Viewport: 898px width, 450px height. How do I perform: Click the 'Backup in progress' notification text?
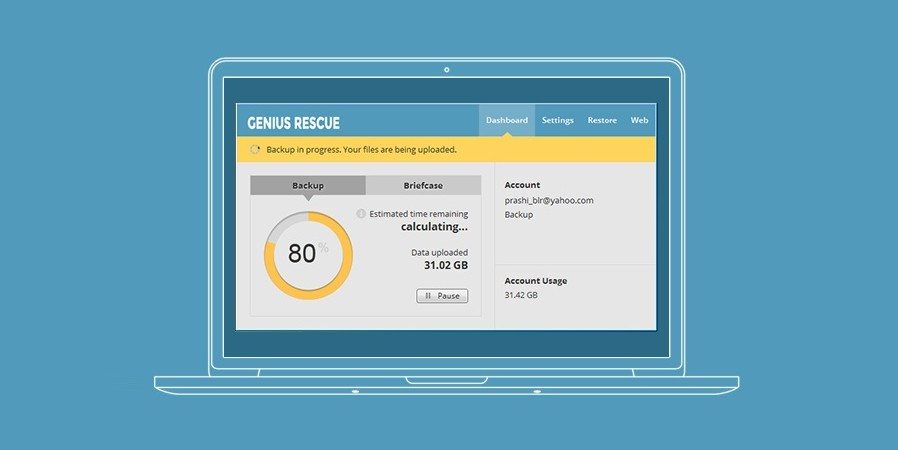(x=361, y=150)
